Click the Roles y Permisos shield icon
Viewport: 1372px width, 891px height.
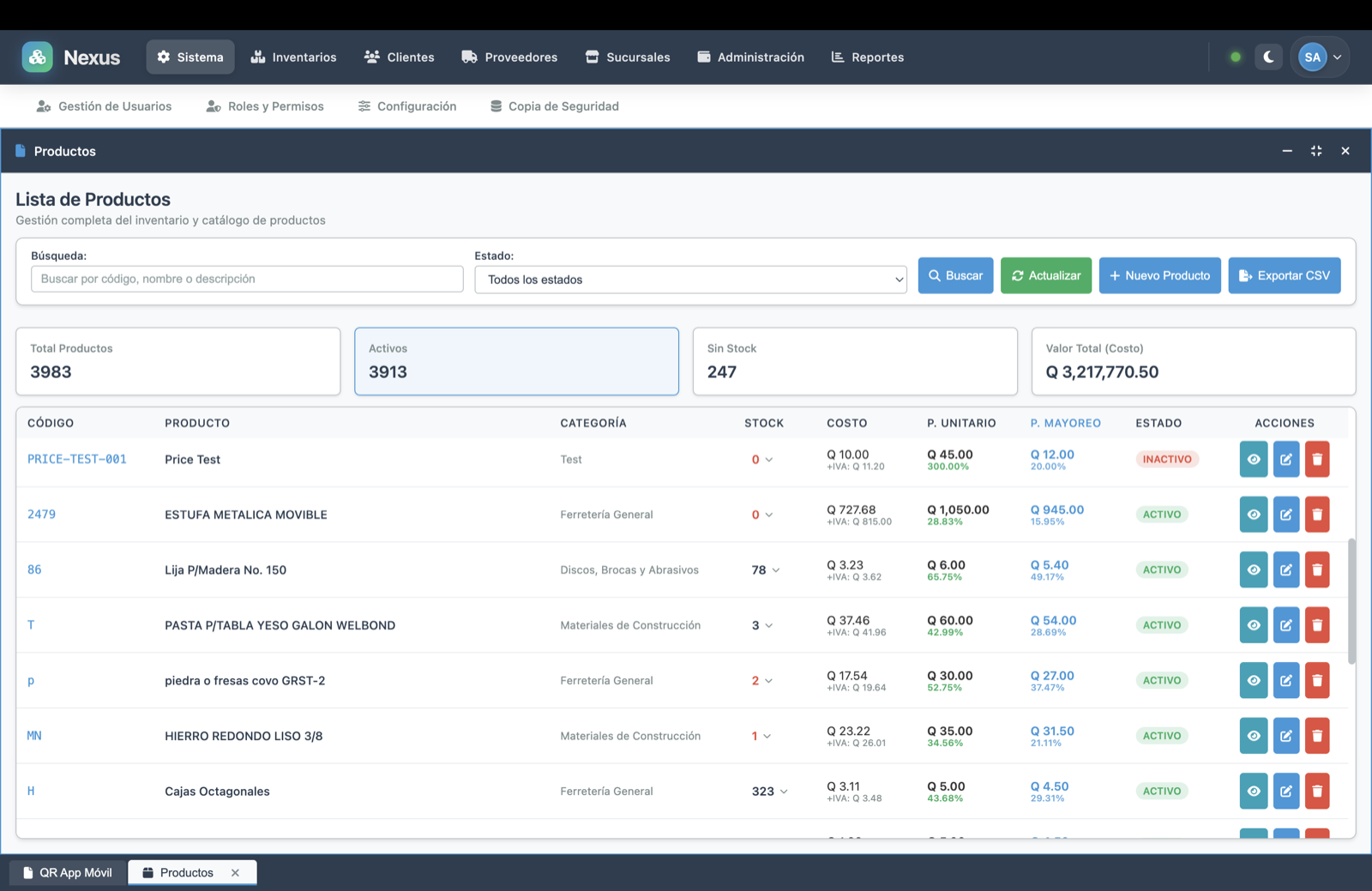pos(212,105)
